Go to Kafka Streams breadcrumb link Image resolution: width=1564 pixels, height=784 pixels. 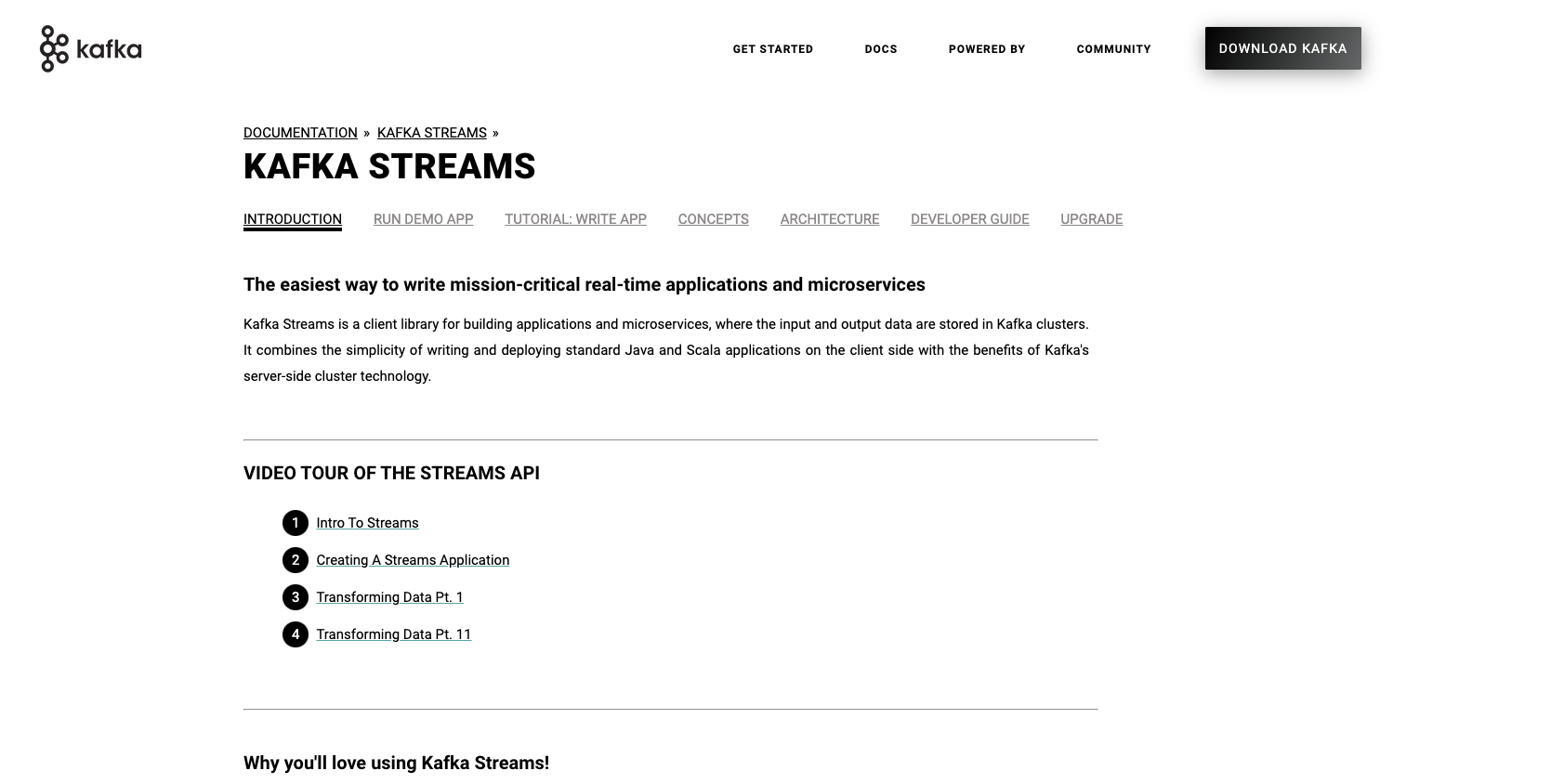coord(432,133)
